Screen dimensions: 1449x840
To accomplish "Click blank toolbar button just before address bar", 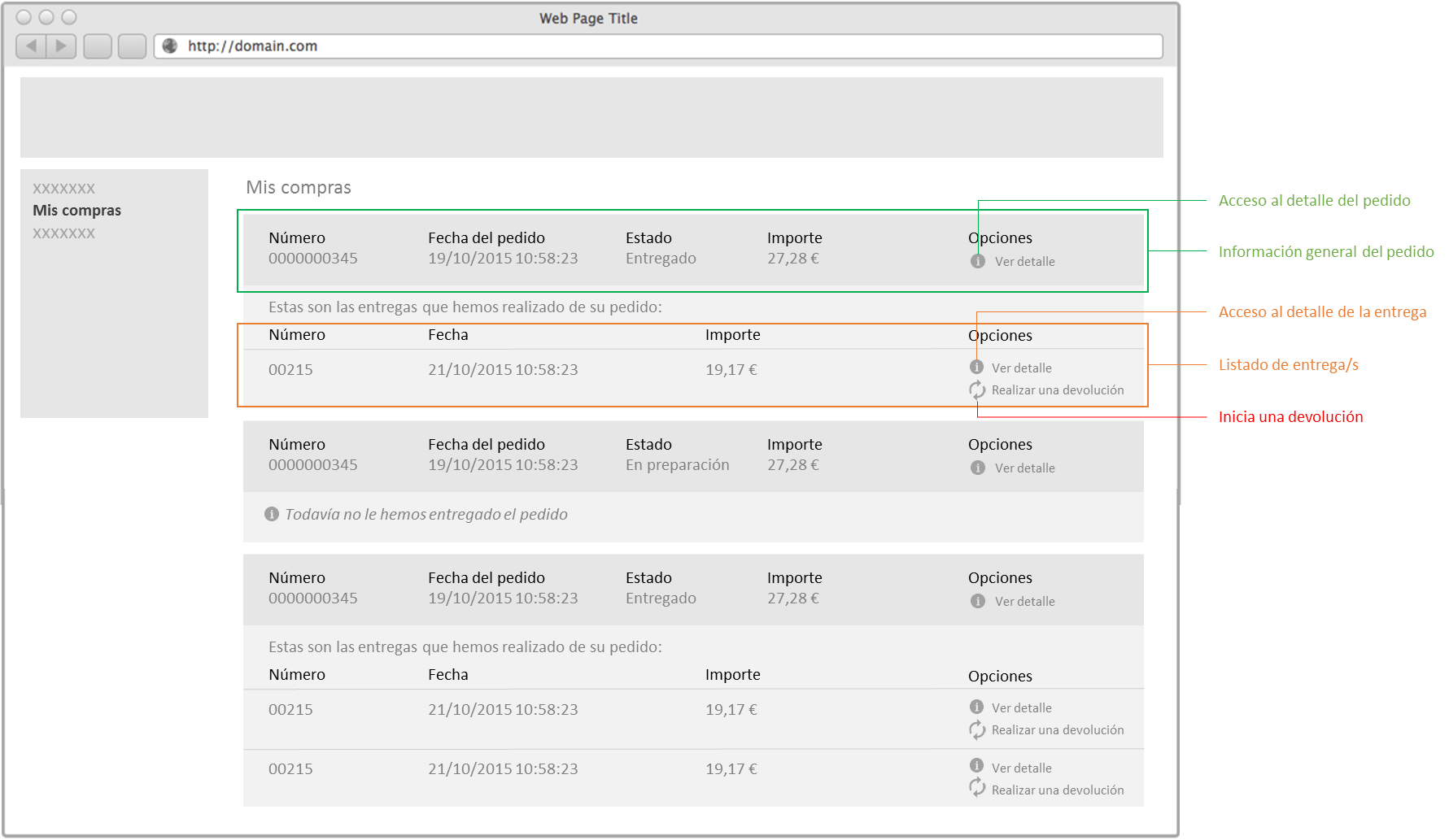I will 132,46.
